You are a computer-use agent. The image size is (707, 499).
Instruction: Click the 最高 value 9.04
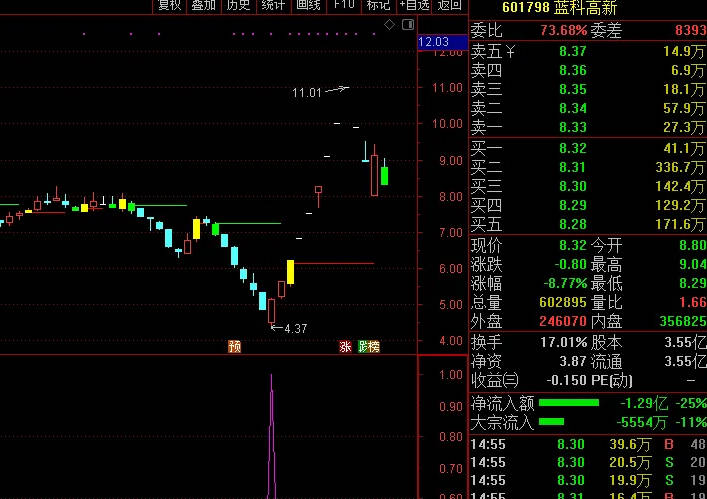pyautogui.click(x=693, y=264)
